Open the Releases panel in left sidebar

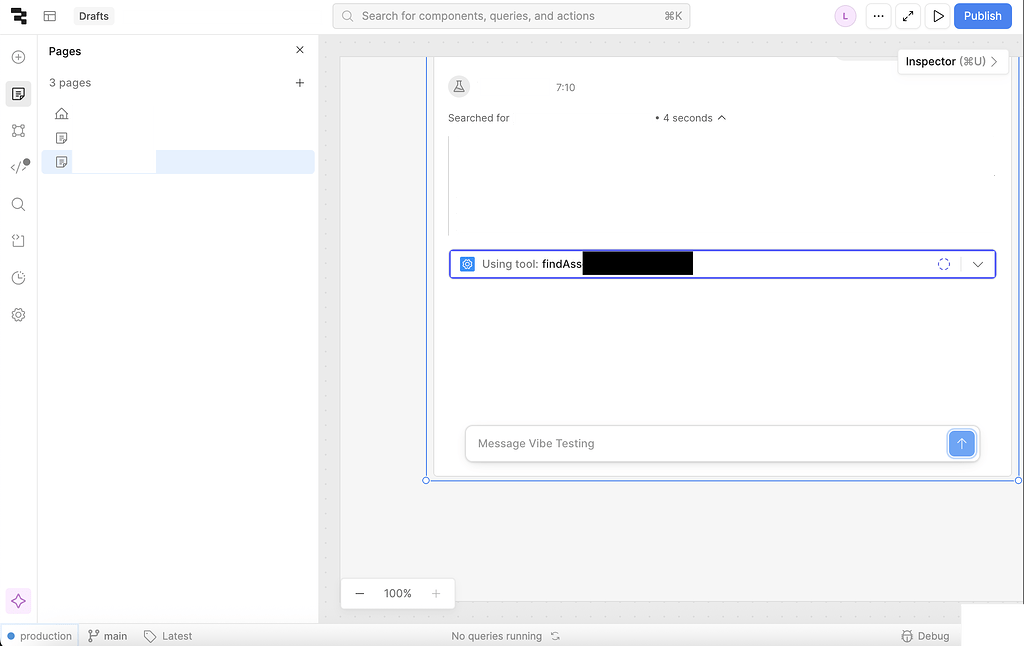click(18, 240)
